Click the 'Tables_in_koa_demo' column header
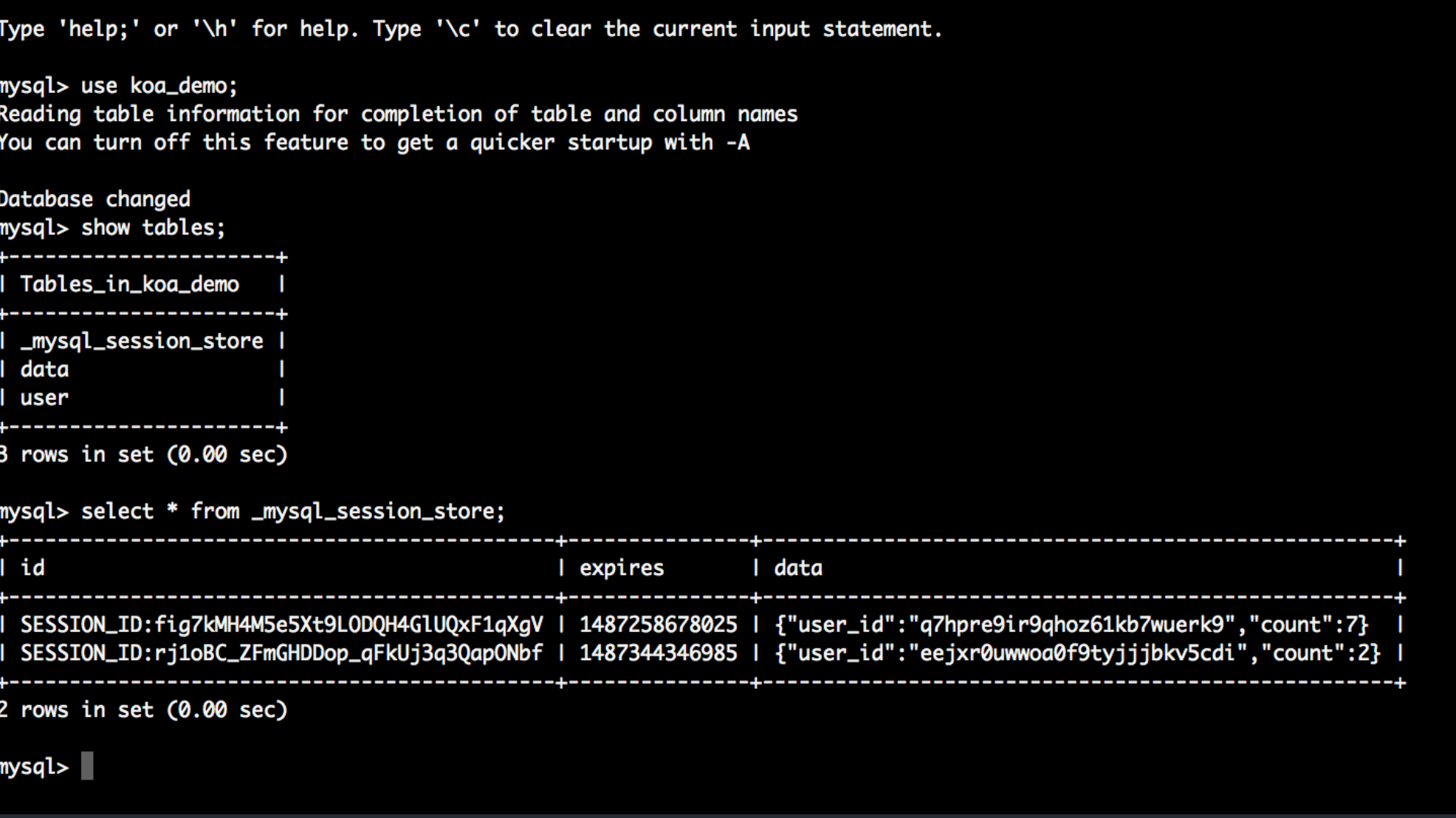Screen dimensions: 1456x818 [x=129, y=285]
